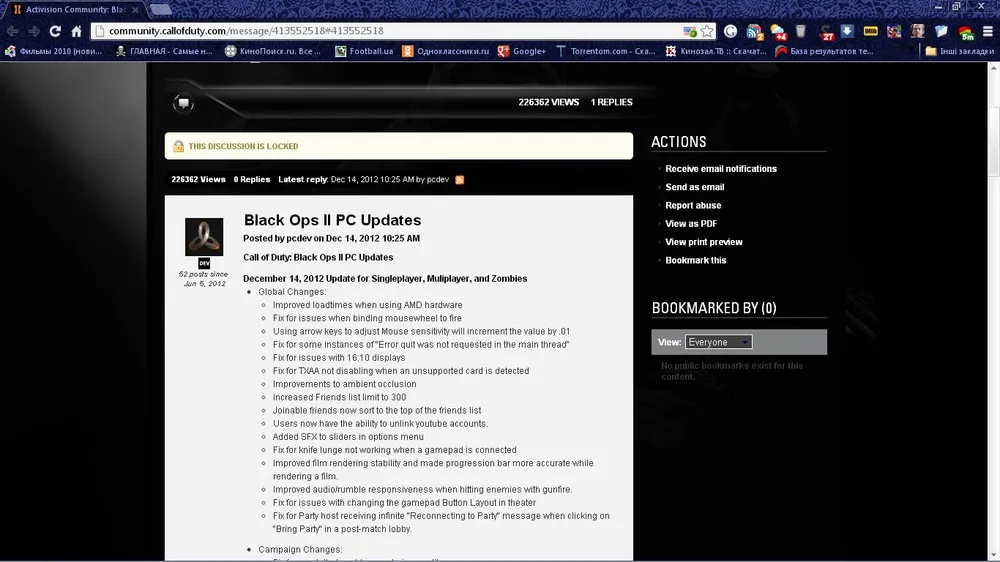Screen dimensions: 1000x562
Task: Click 'THIS DISCUSSION IS LOCKED' notice text
Action: point(243,146)
